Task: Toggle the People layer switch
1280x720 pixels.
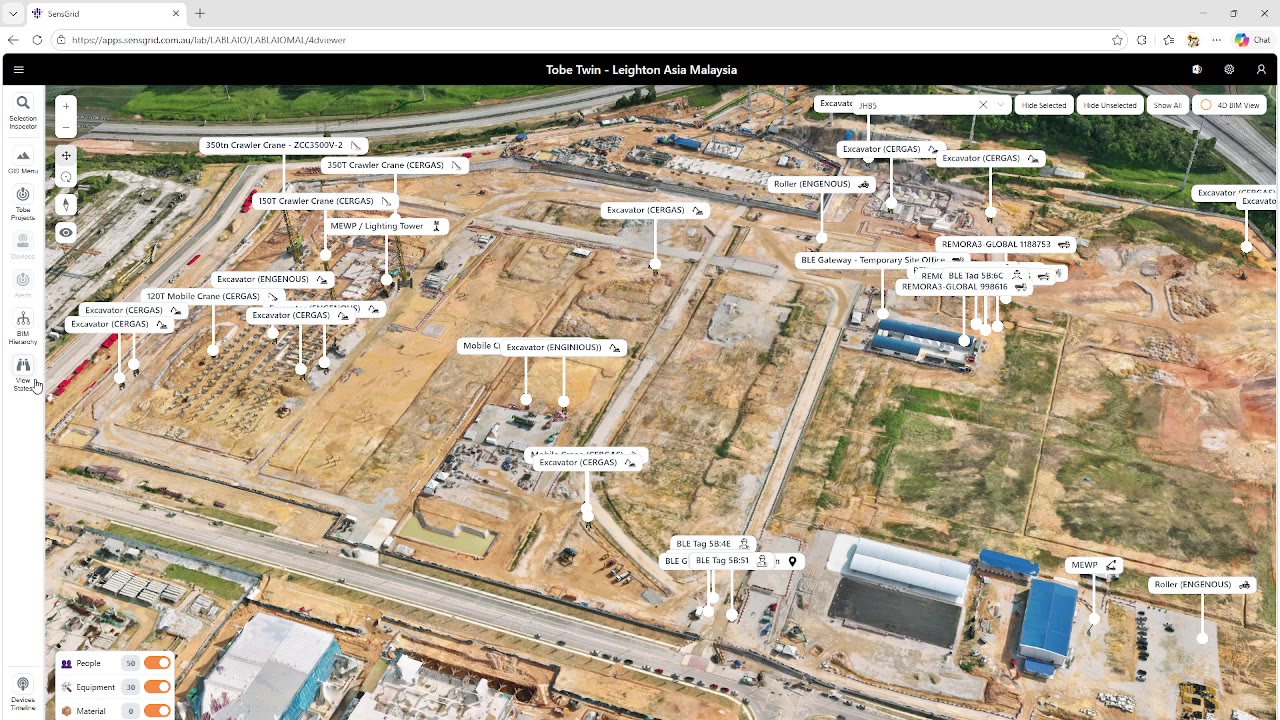Action: pos(157,663)
